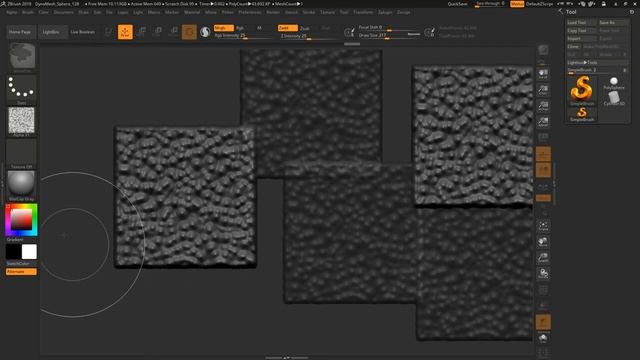640x360 pixels.
Task: Click the Clone button
Action: (573, 47)
